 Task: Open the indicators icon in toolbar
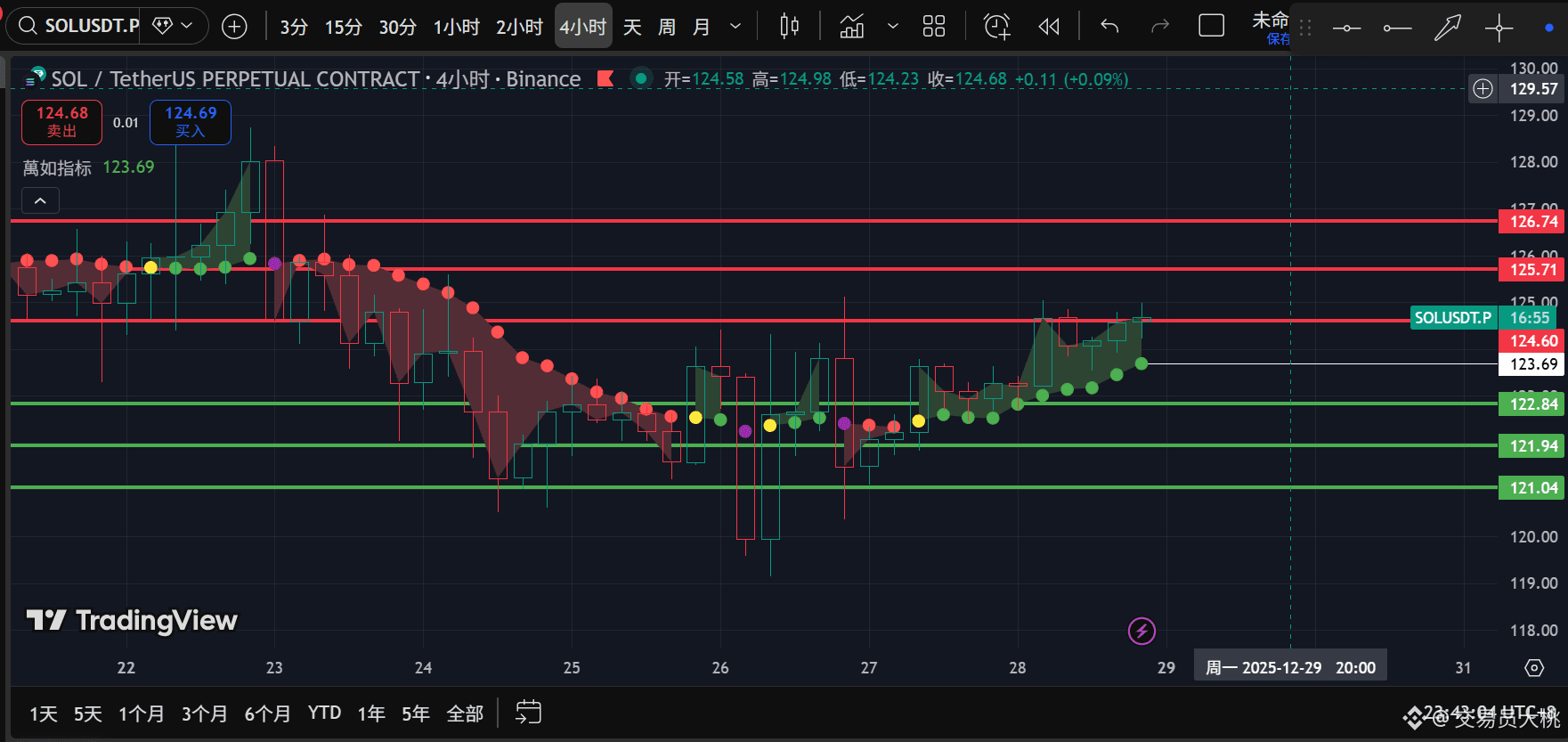(x=852, y=27)
